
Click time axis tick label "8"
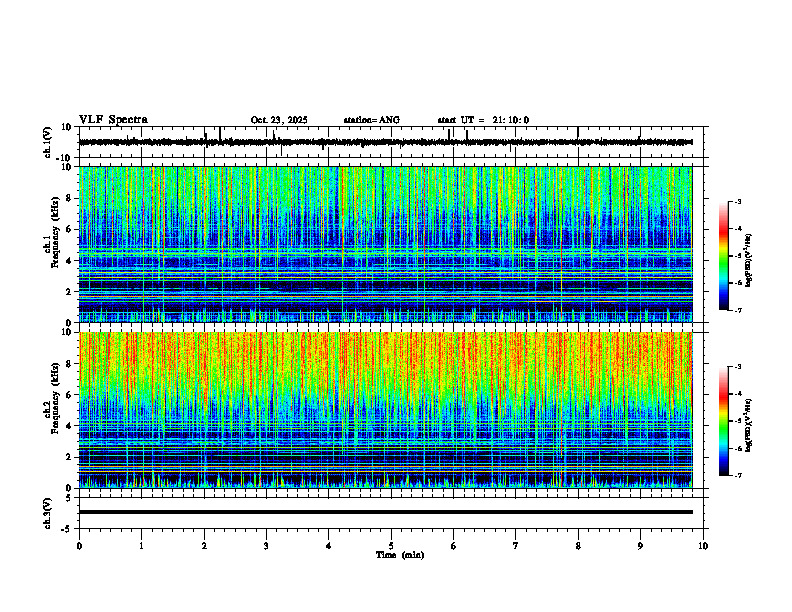click(578, 546)
